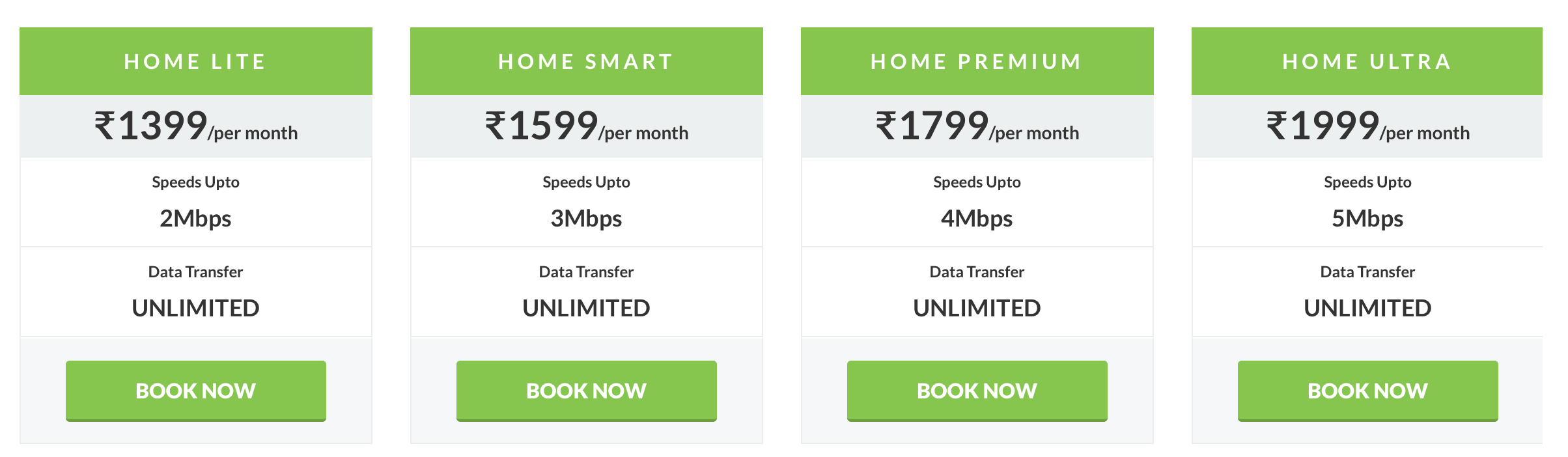Click the ₹1599 per month price
The image size is (1568, 457).
pos(587,126)
